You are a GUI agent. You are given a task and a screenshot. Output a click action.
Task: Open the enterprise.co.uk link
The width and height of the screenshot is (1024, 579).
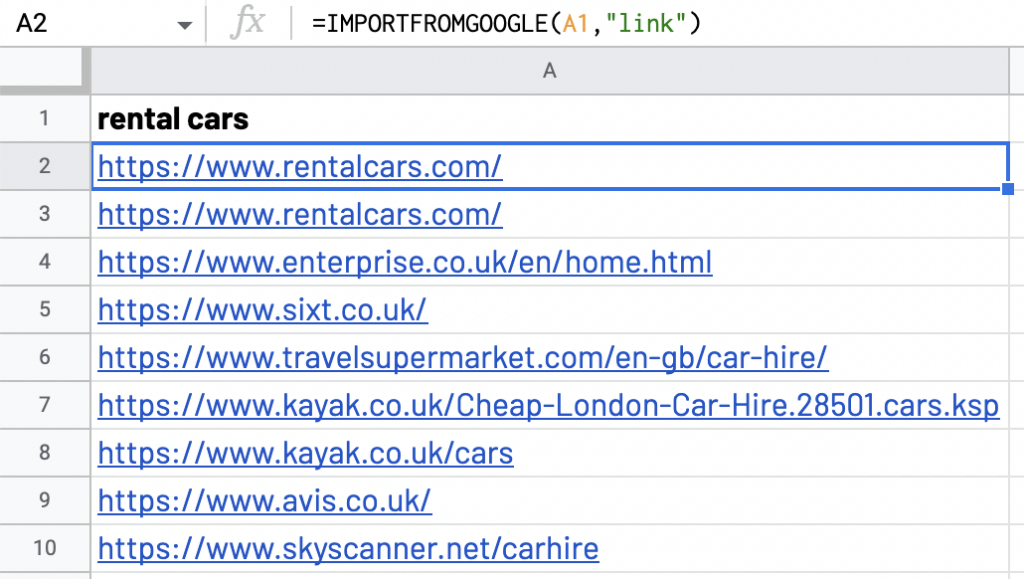[404, 262]
